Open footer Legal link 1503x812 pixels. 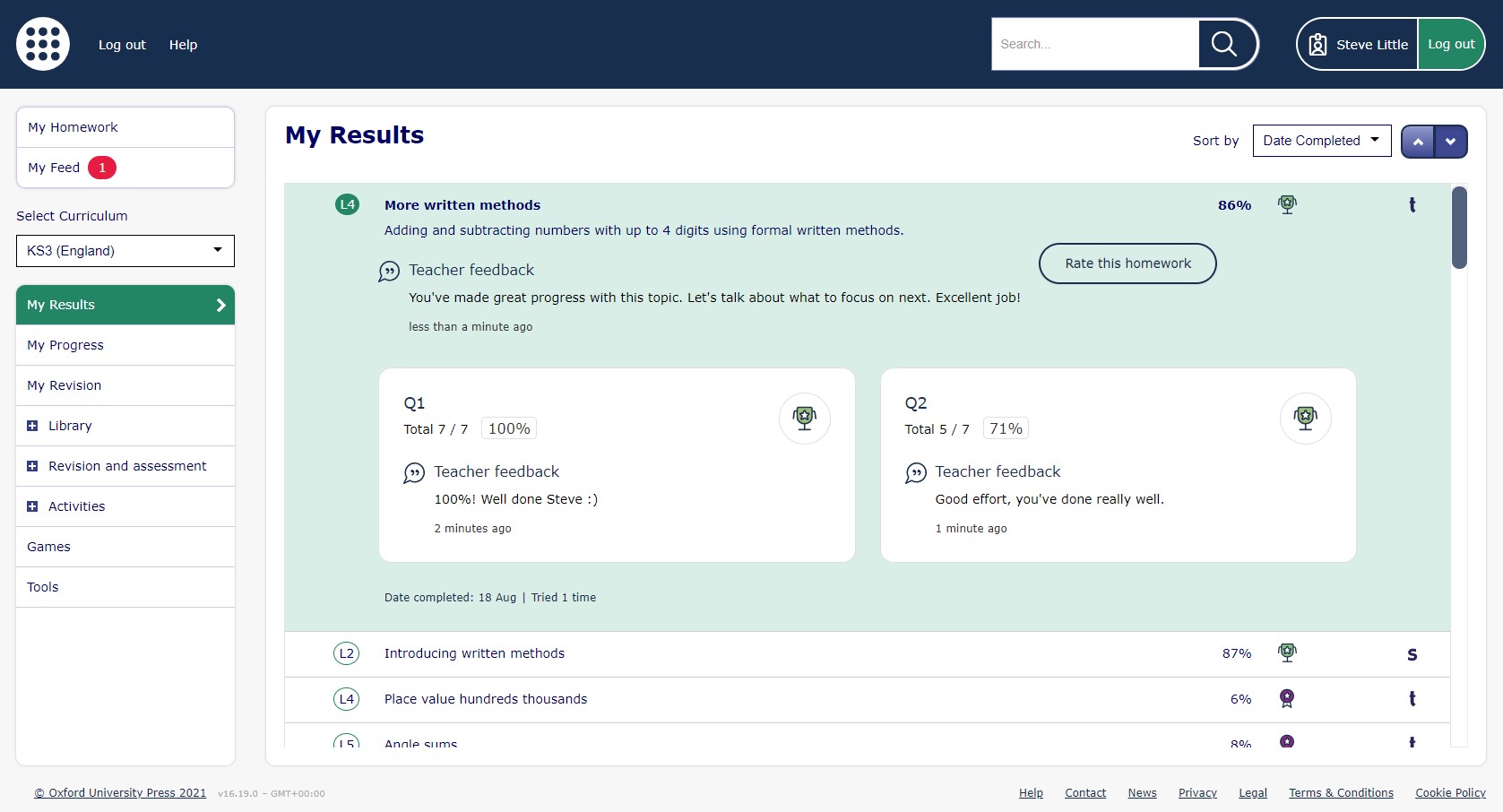1253,793
